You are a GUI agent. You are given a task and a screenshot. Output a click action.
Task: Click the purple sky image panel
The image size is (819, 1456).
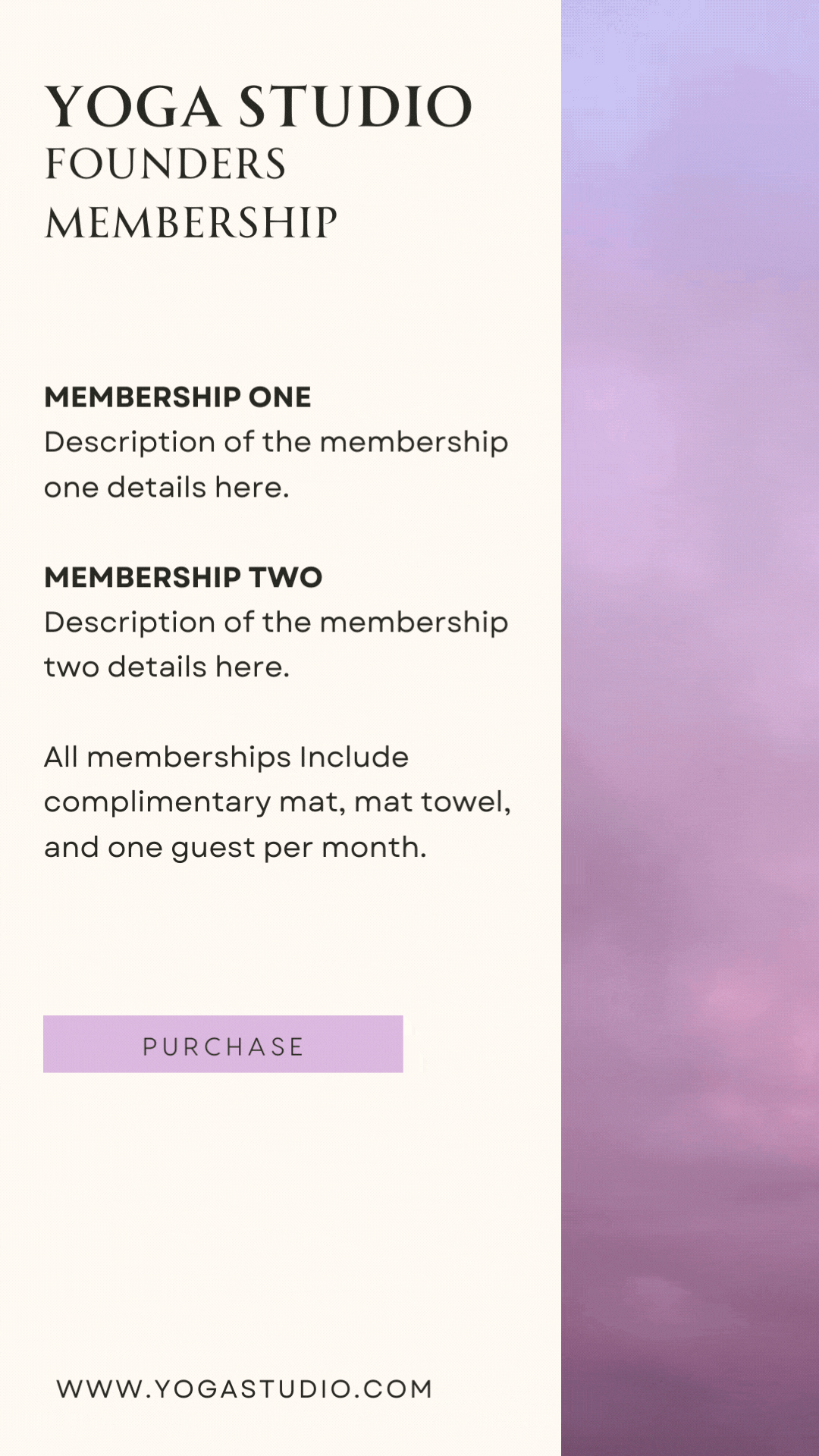tap(690, 728)
